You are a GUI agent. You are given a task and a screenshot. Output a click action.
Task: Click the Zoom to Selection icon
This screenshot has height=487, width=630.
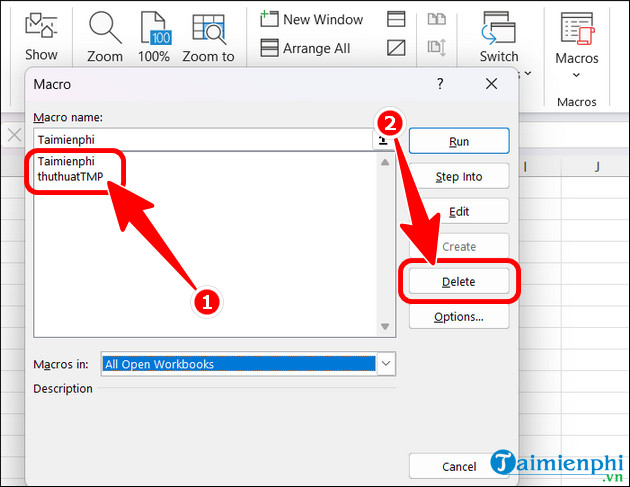(x=209, y=29)
